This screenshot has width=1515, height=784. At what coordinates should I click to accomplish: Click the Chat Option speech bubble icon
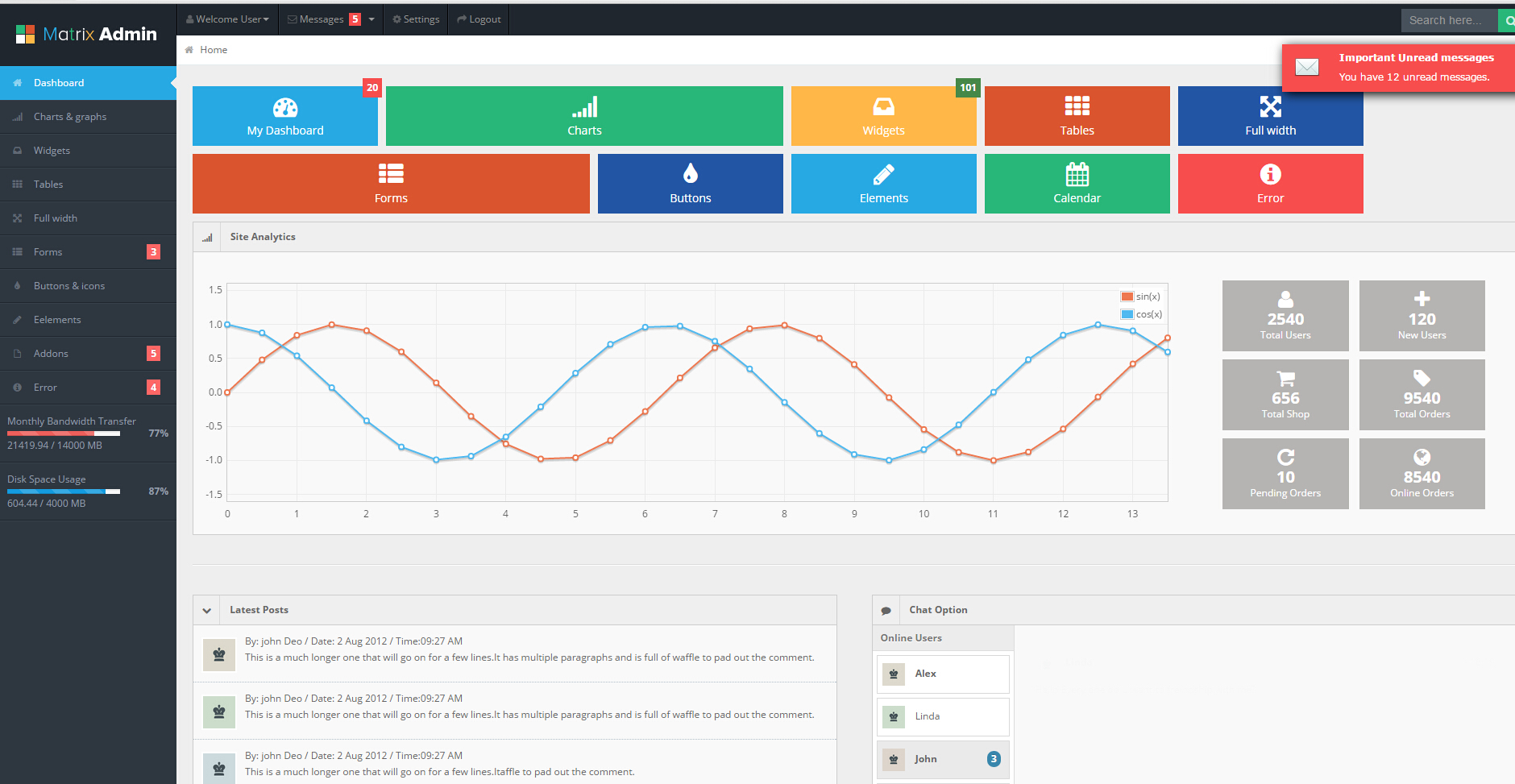886,611
